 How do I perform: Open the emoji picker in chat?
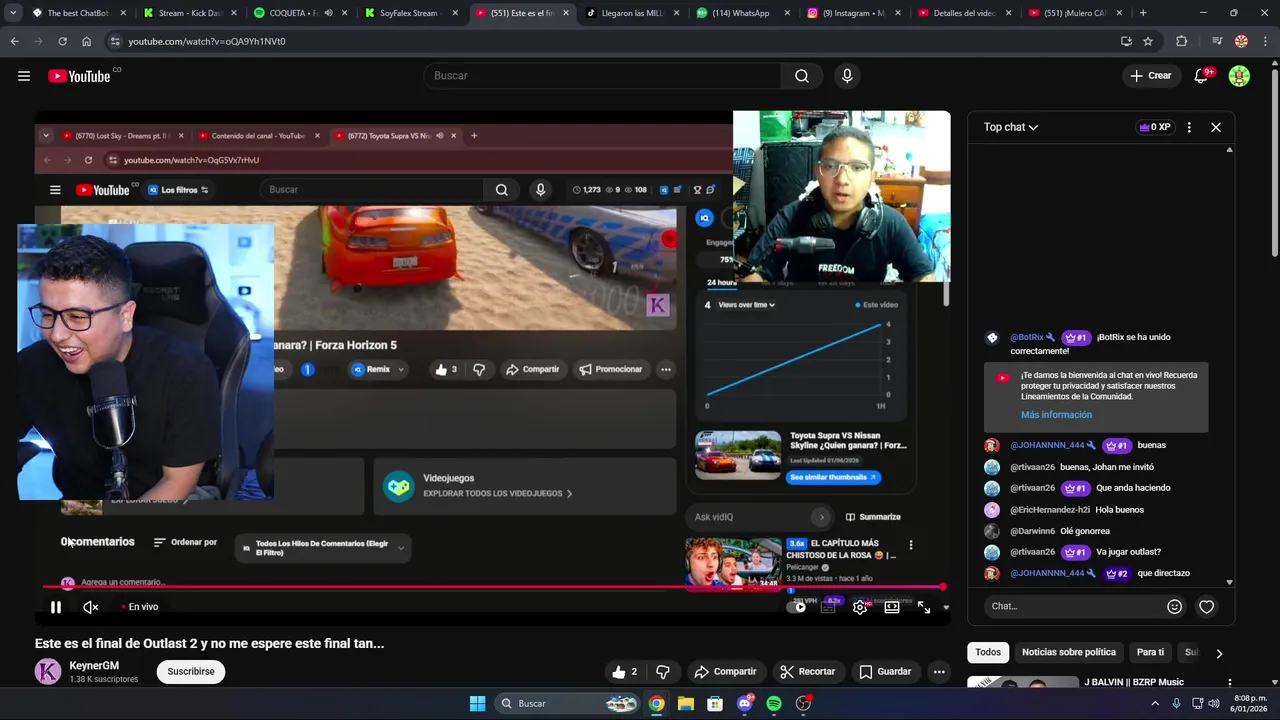point(1175,606)
